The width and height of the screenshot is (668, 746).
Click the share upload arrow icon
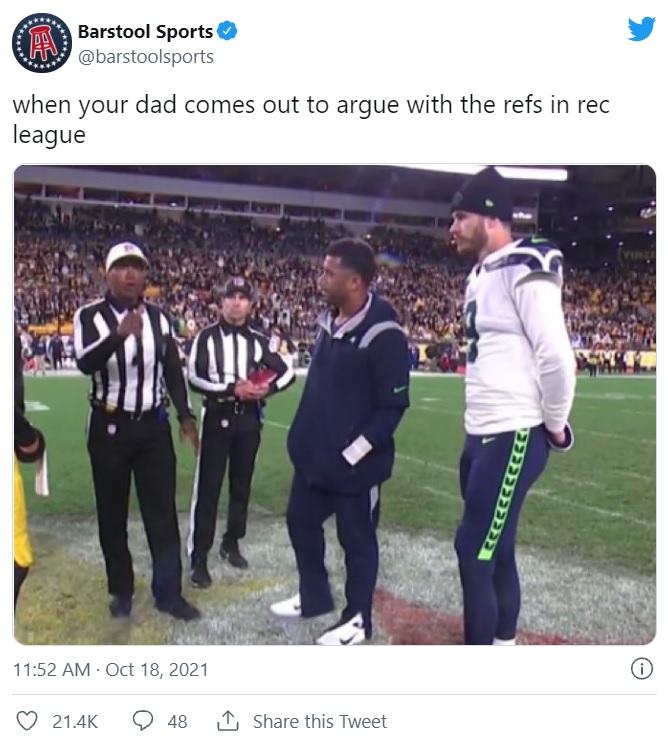click(227, 721)
